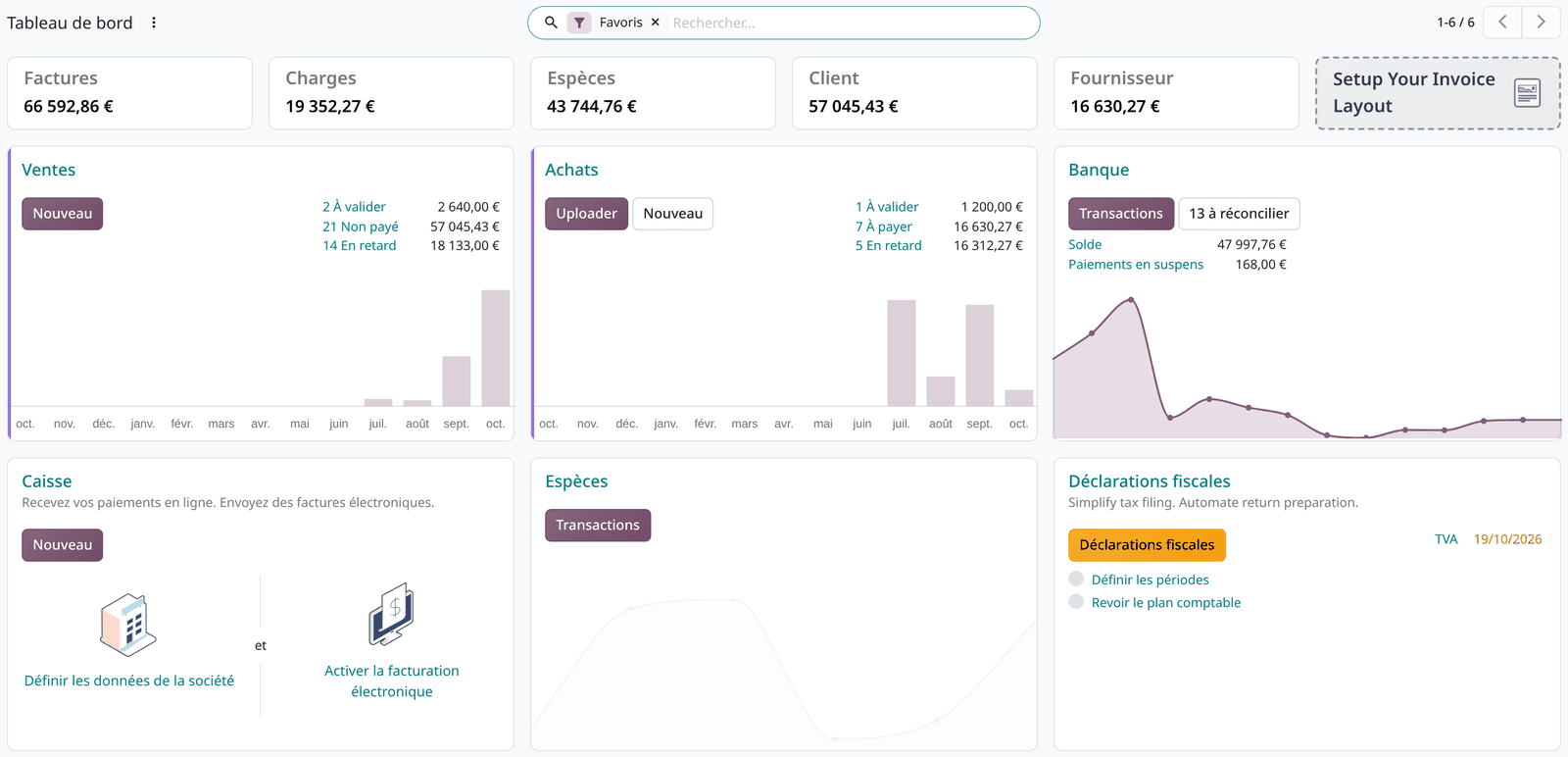The height and width of the screenshot is (757, 1568).
Task: Toggle Revoir le plan comptable step circle
Action: tap(1076, 601)
